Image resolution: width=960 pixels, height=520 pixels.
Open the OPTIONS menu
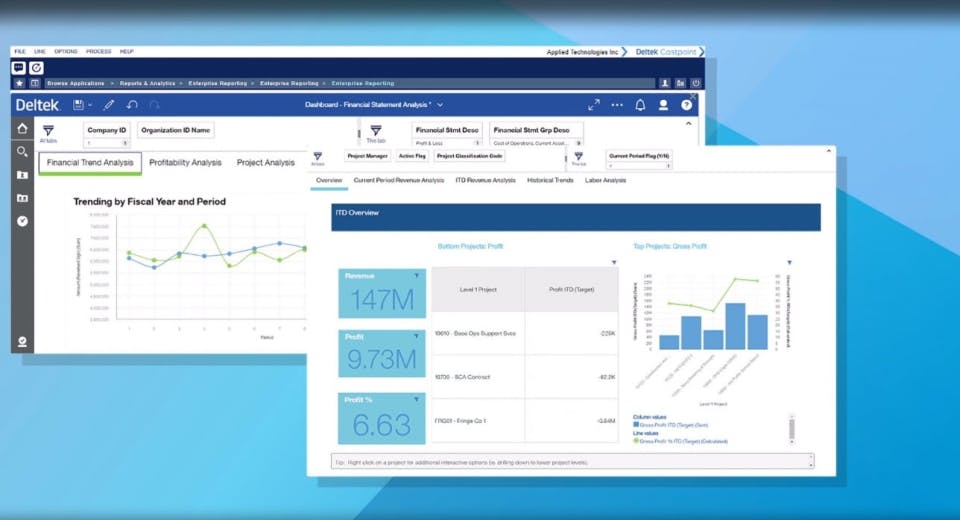66,51
